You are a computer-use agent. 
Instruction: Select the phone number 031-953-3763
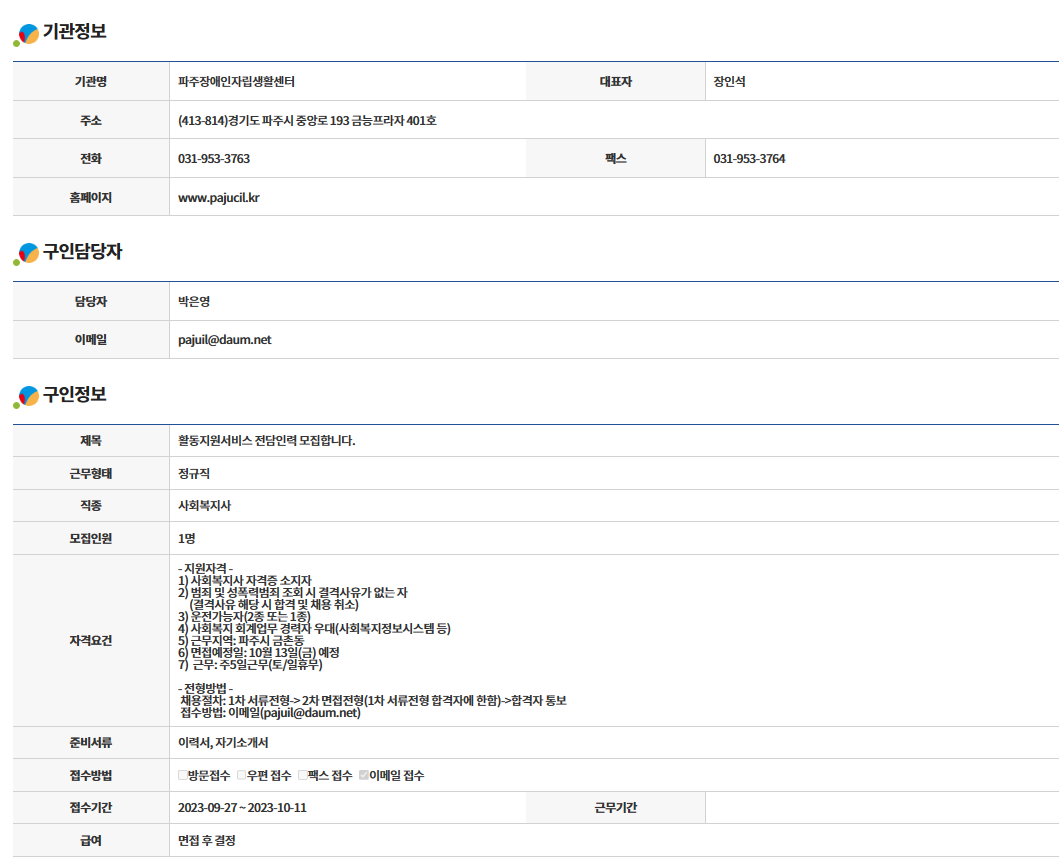pyautogui.click(x=214, y=159)
